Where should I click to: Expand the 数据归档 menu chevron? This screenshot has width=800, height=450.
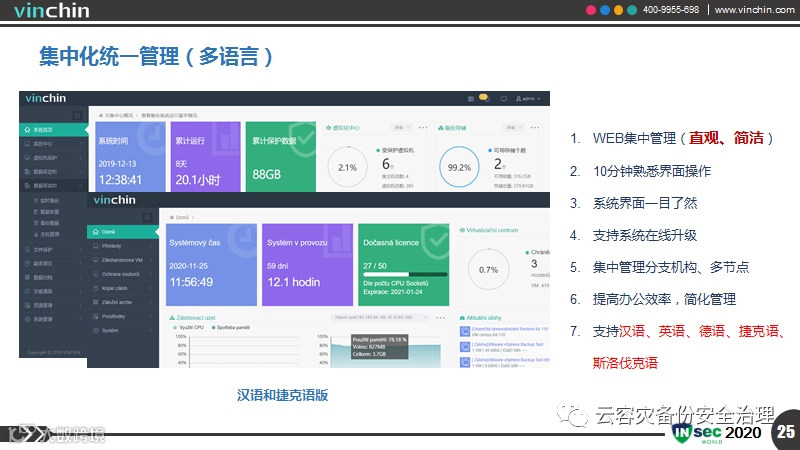(81, 277)
